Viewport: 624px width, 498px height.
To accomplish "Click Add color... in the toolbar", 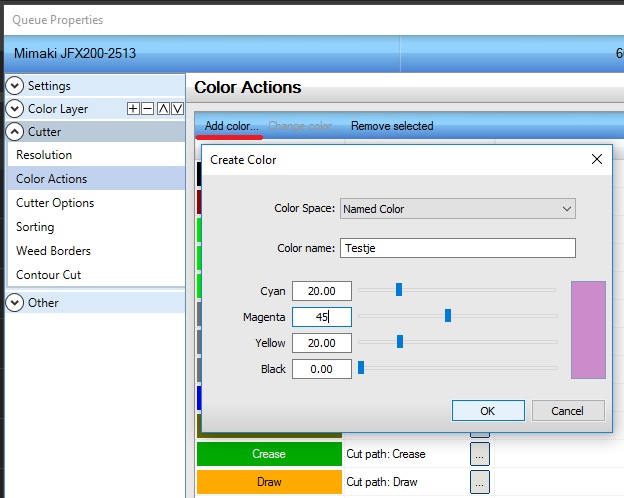I will (232, 126).
